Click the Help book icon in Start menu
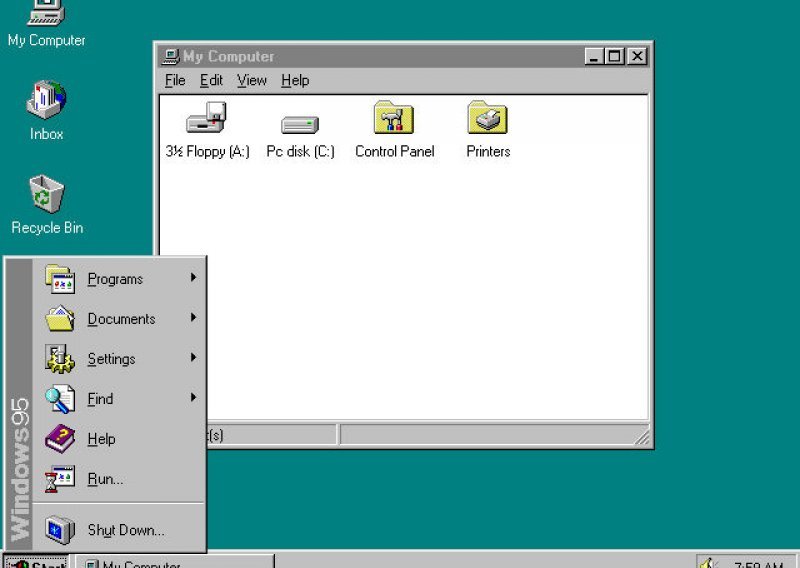The width and height of the screenshot is (800, 568). pyautogui.click(x=60, y=439)
